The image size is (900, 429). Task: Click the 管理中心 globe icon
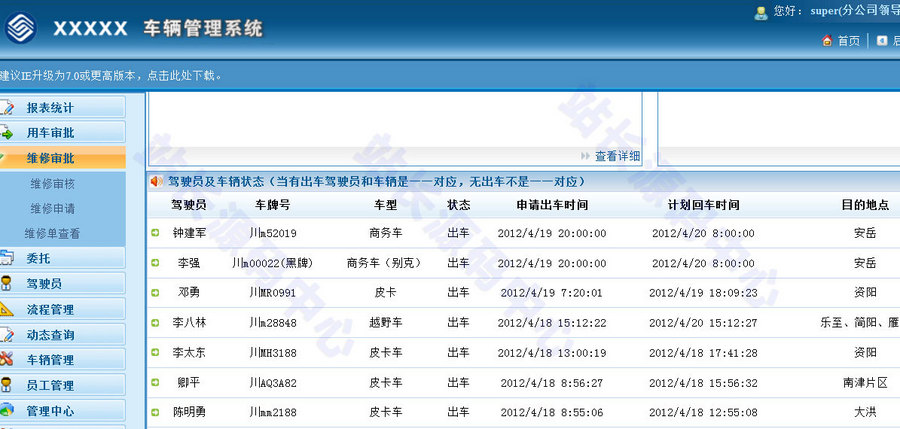[6, 410]
